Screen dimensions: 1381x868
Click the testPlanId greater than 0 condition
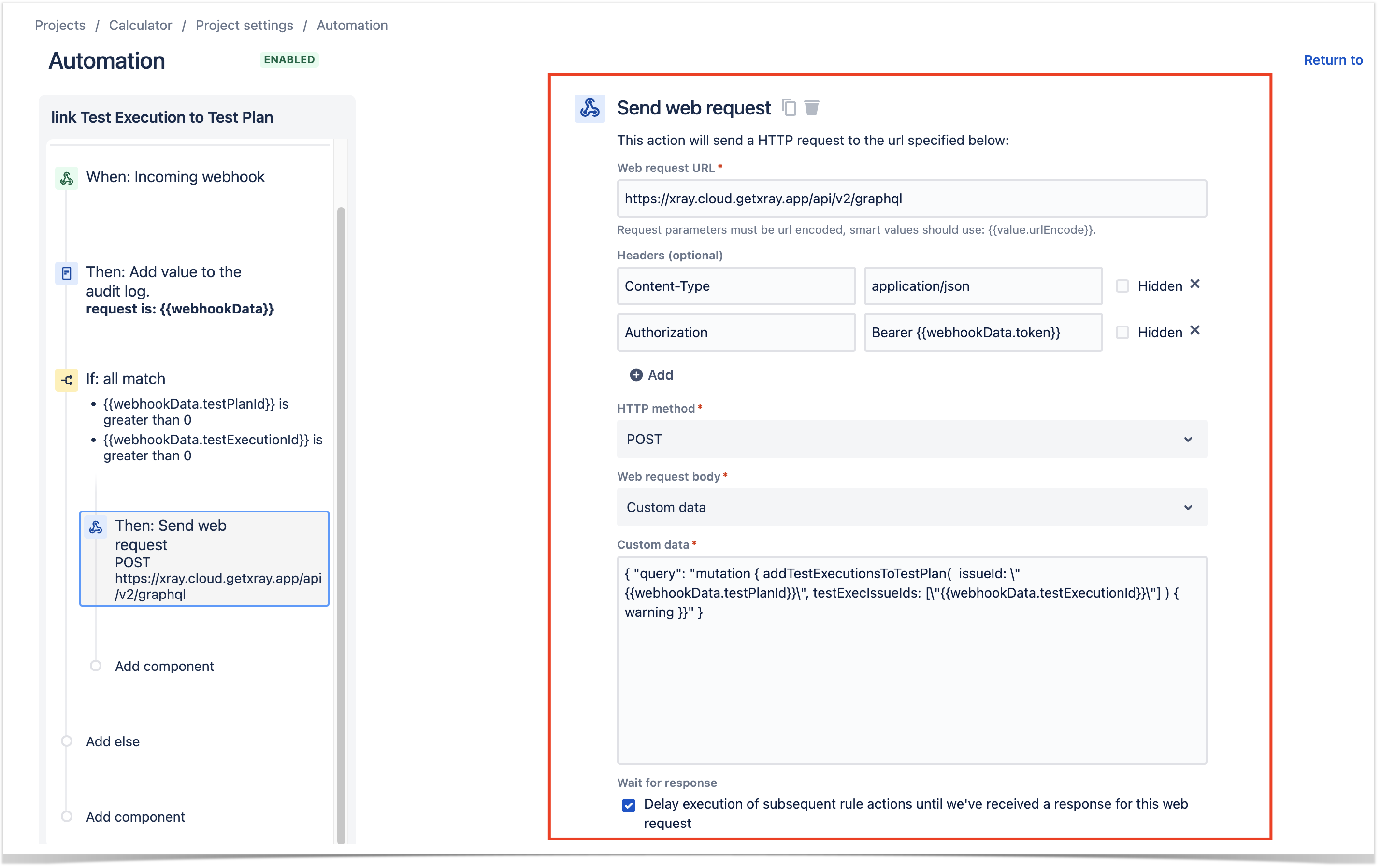[196, 412]
